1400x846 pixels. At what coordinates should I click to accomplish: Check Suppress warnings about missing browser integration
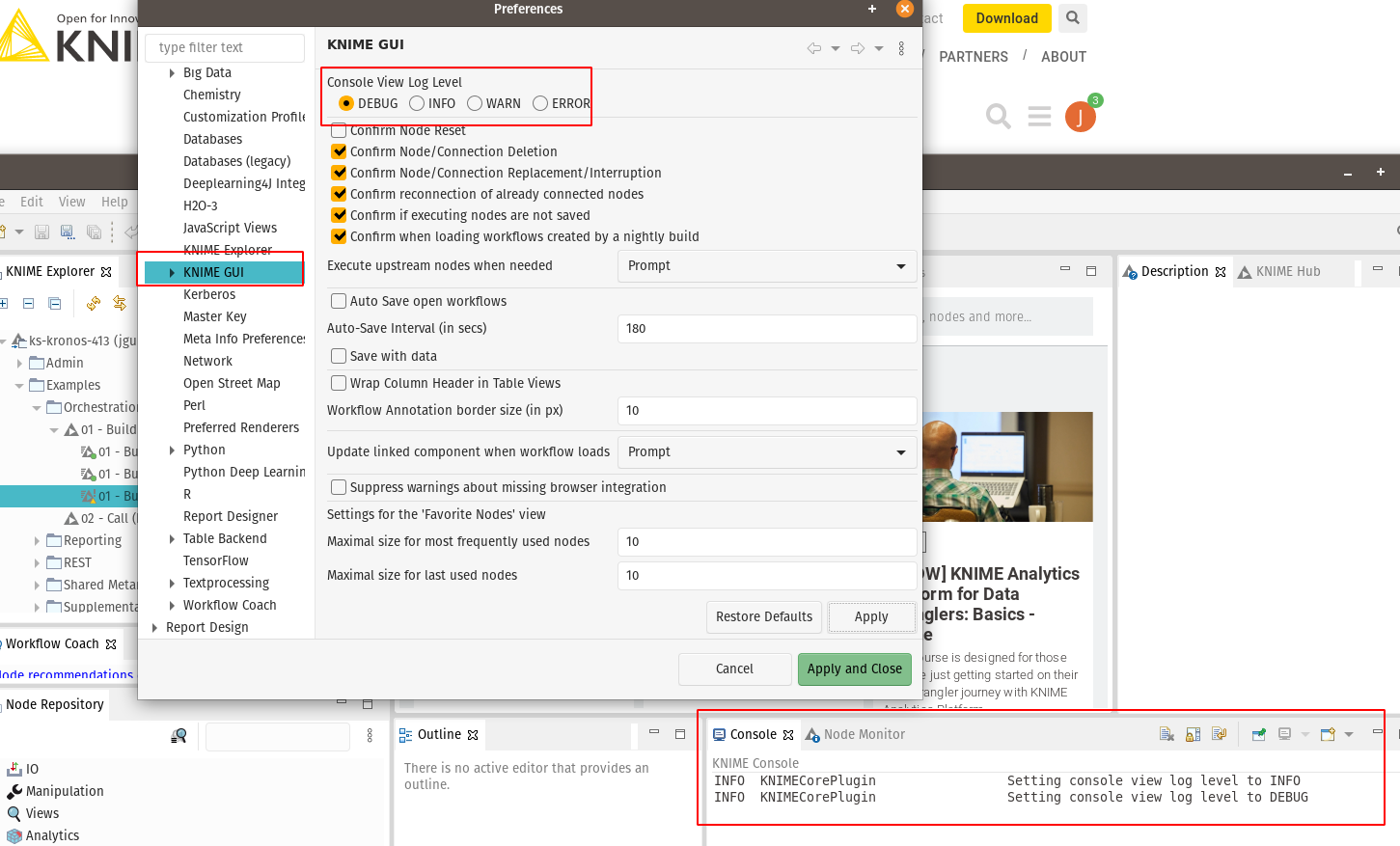(x=339, y=487)
